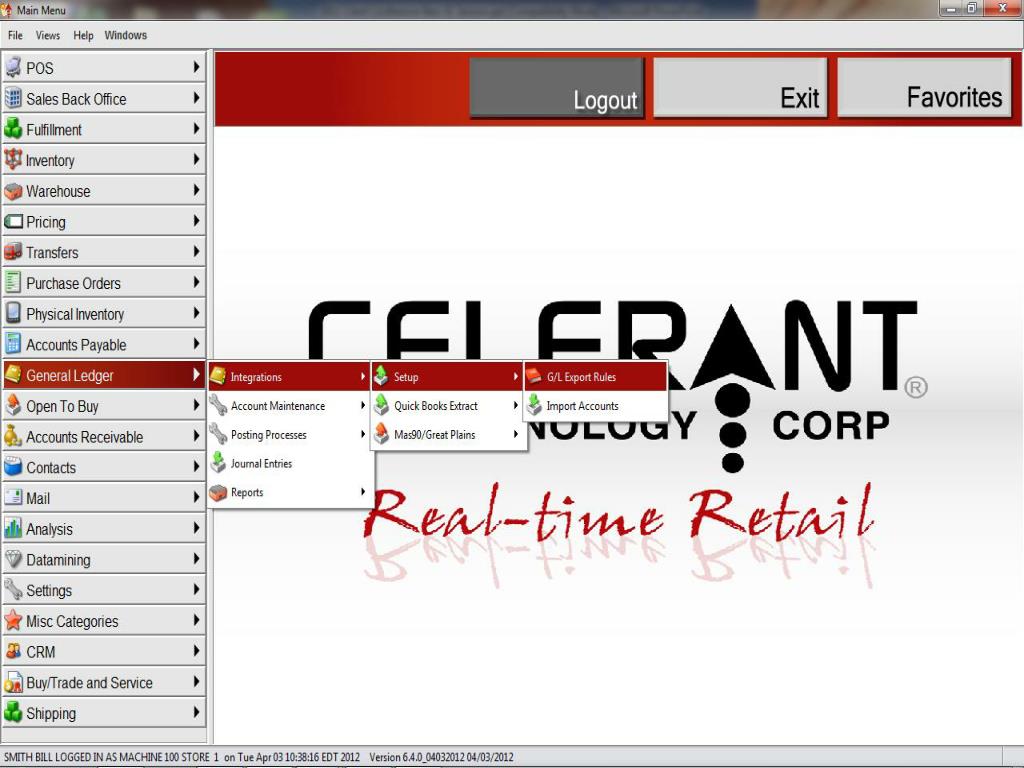
Task: Click the Pricing tag icon
Action: (x=13, y=221)
